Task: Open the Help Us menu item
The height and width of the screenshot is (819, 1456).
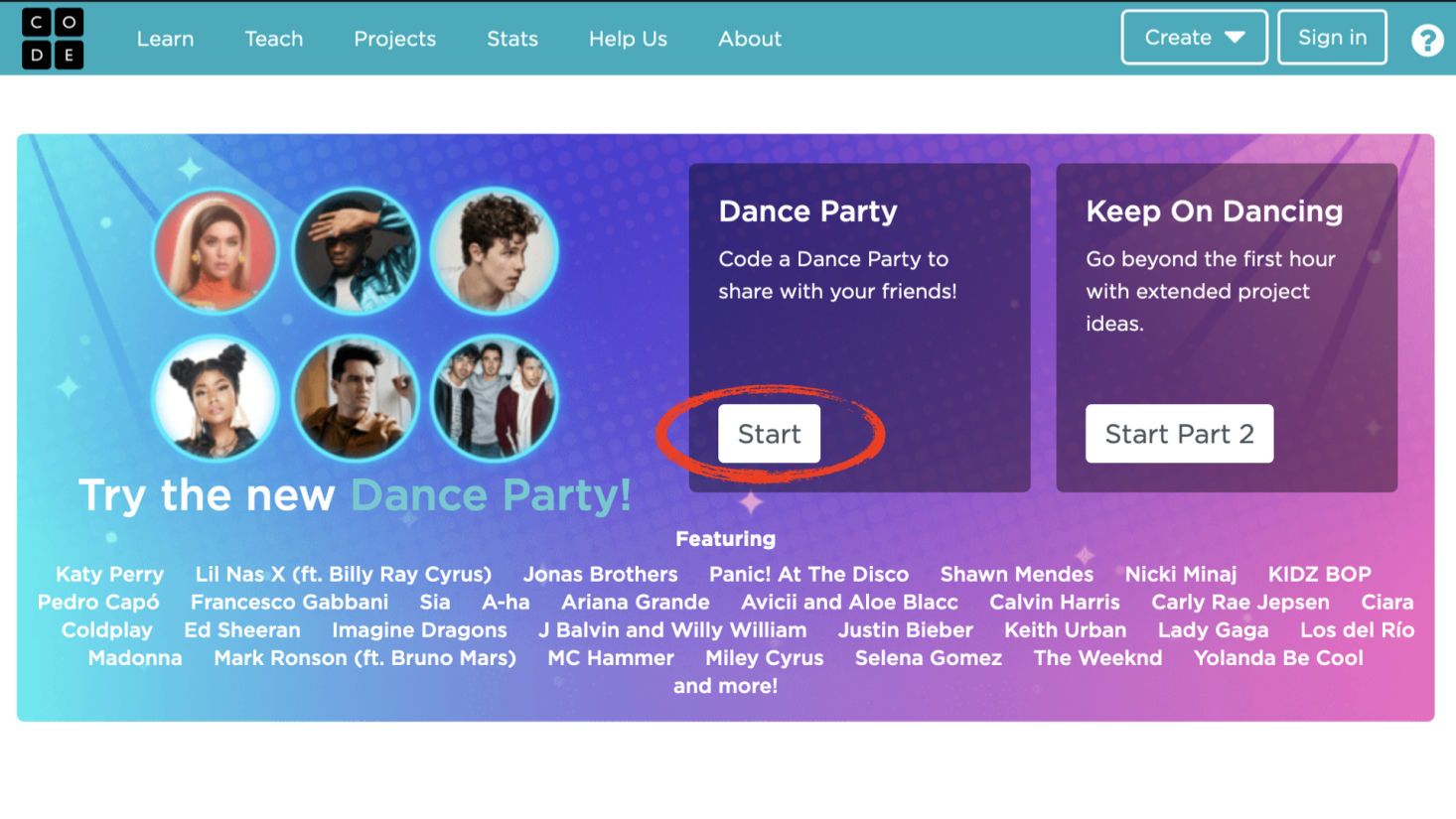Action: pos(628,39)
